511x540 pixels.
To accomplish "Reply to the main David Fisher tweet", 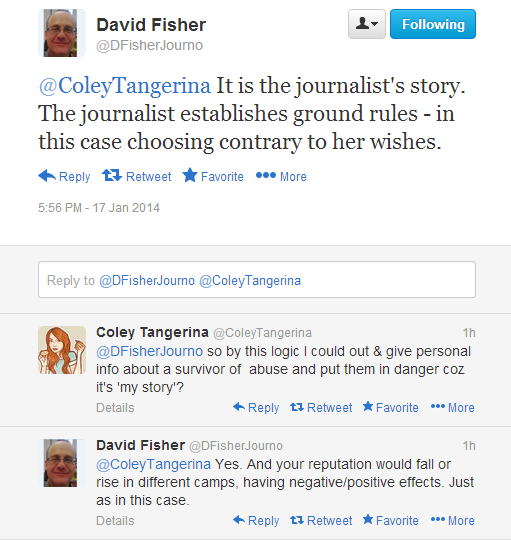I will [x=64, y=176].
